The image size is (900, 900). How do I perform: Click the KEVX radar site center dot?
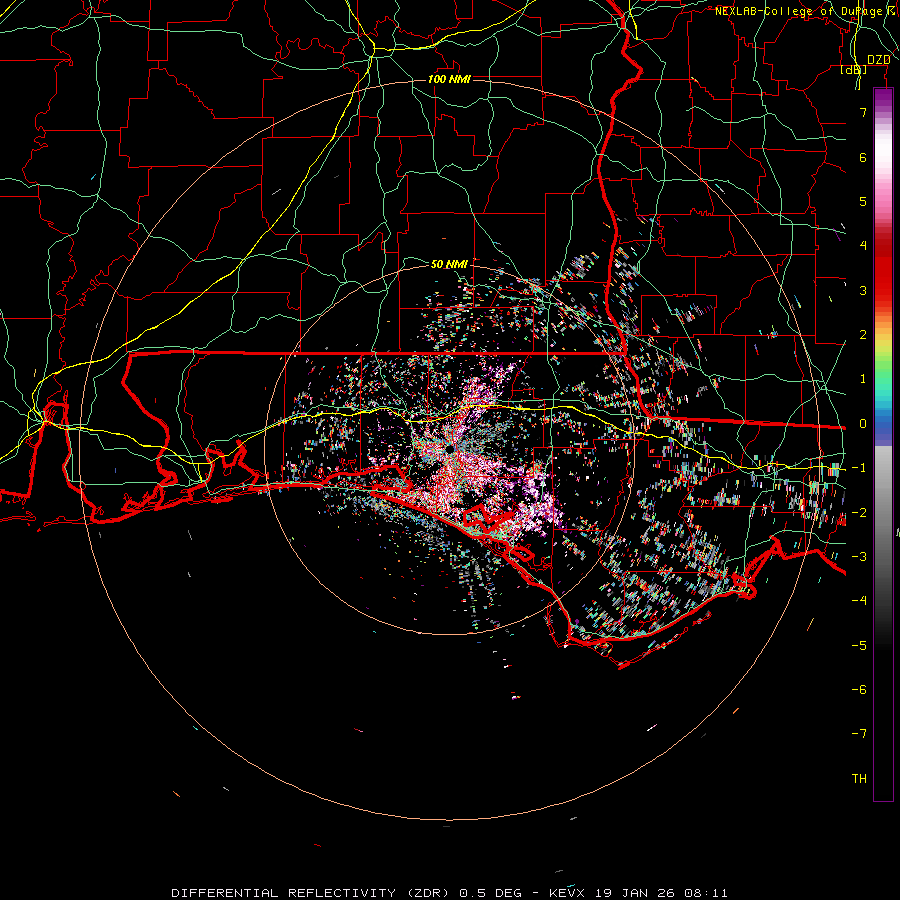point(449,448)
